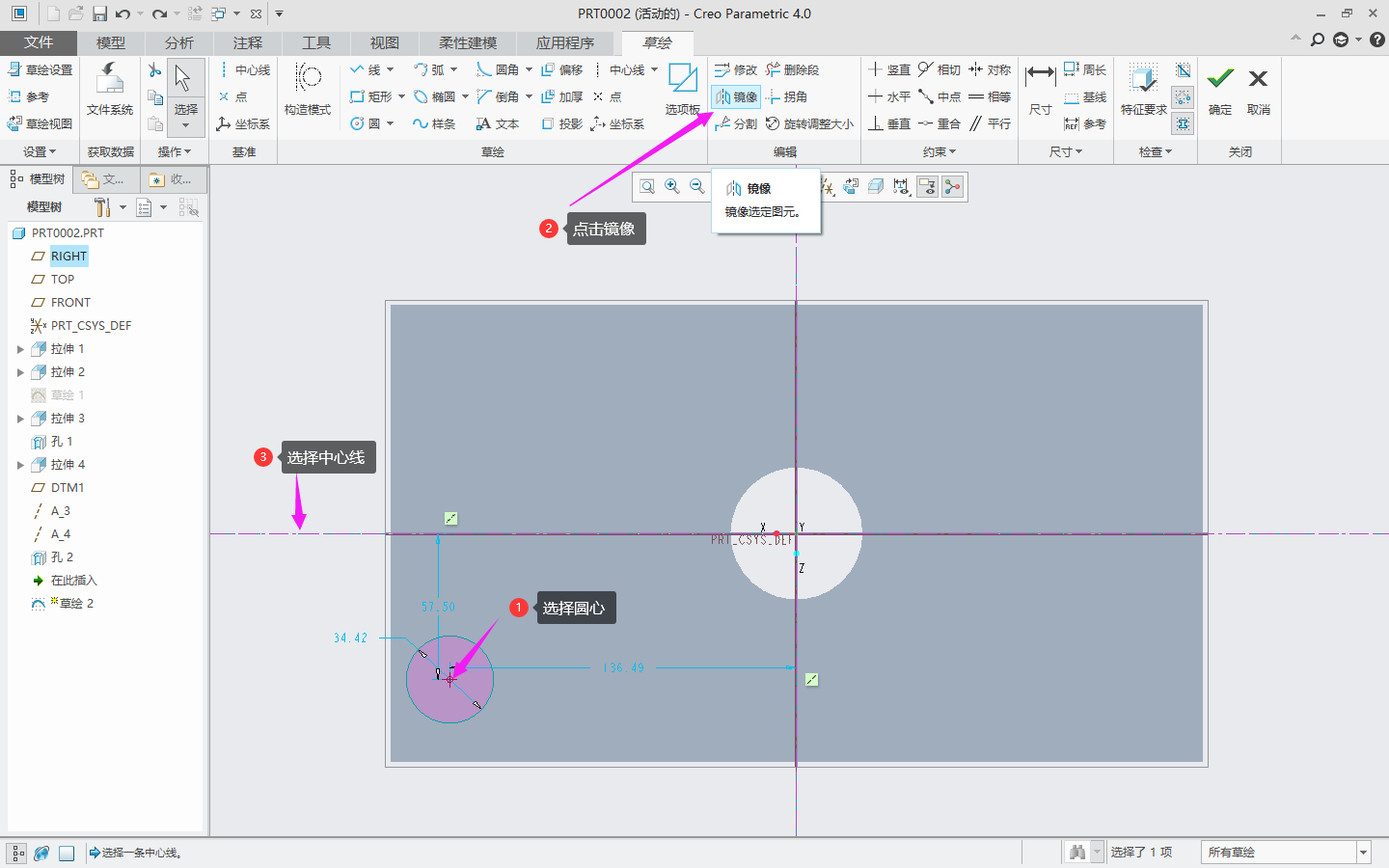Select the 删除段 (Delete Segment) tool
Screen dimensions: 1389x868
(x=792, y=69)
